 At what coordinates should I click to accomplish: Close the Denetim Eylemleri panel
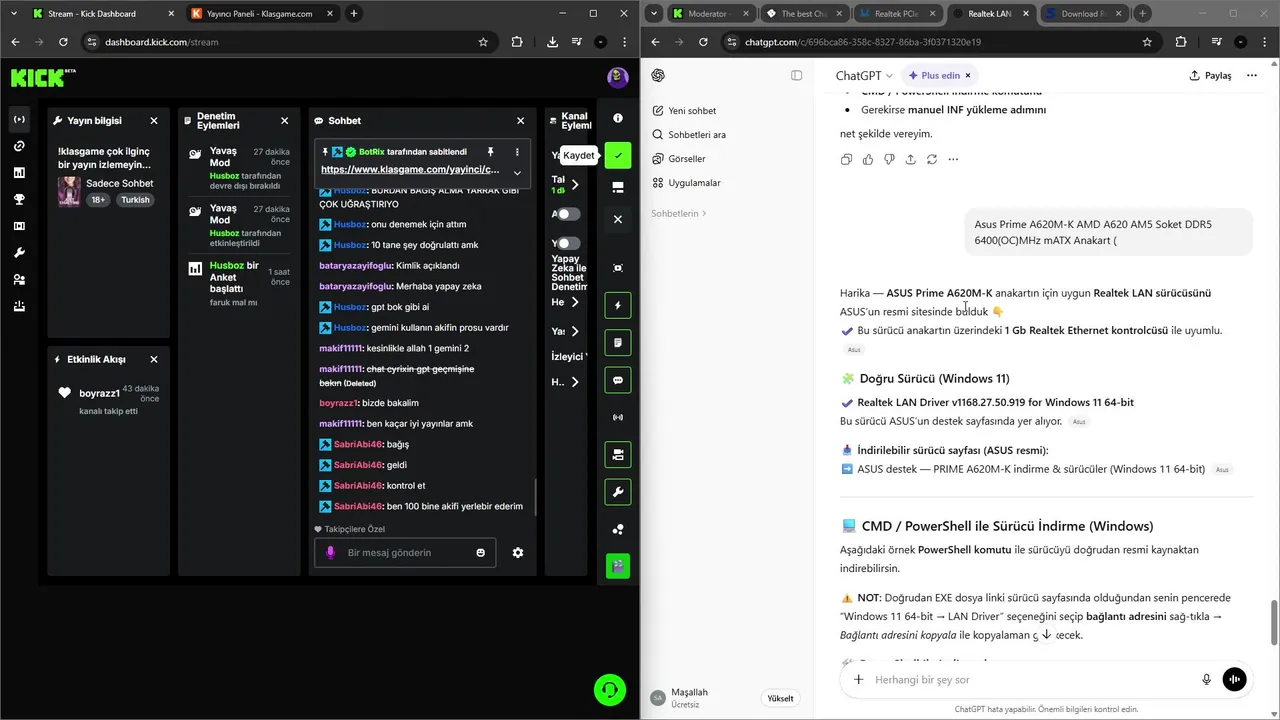coord(285,120)
